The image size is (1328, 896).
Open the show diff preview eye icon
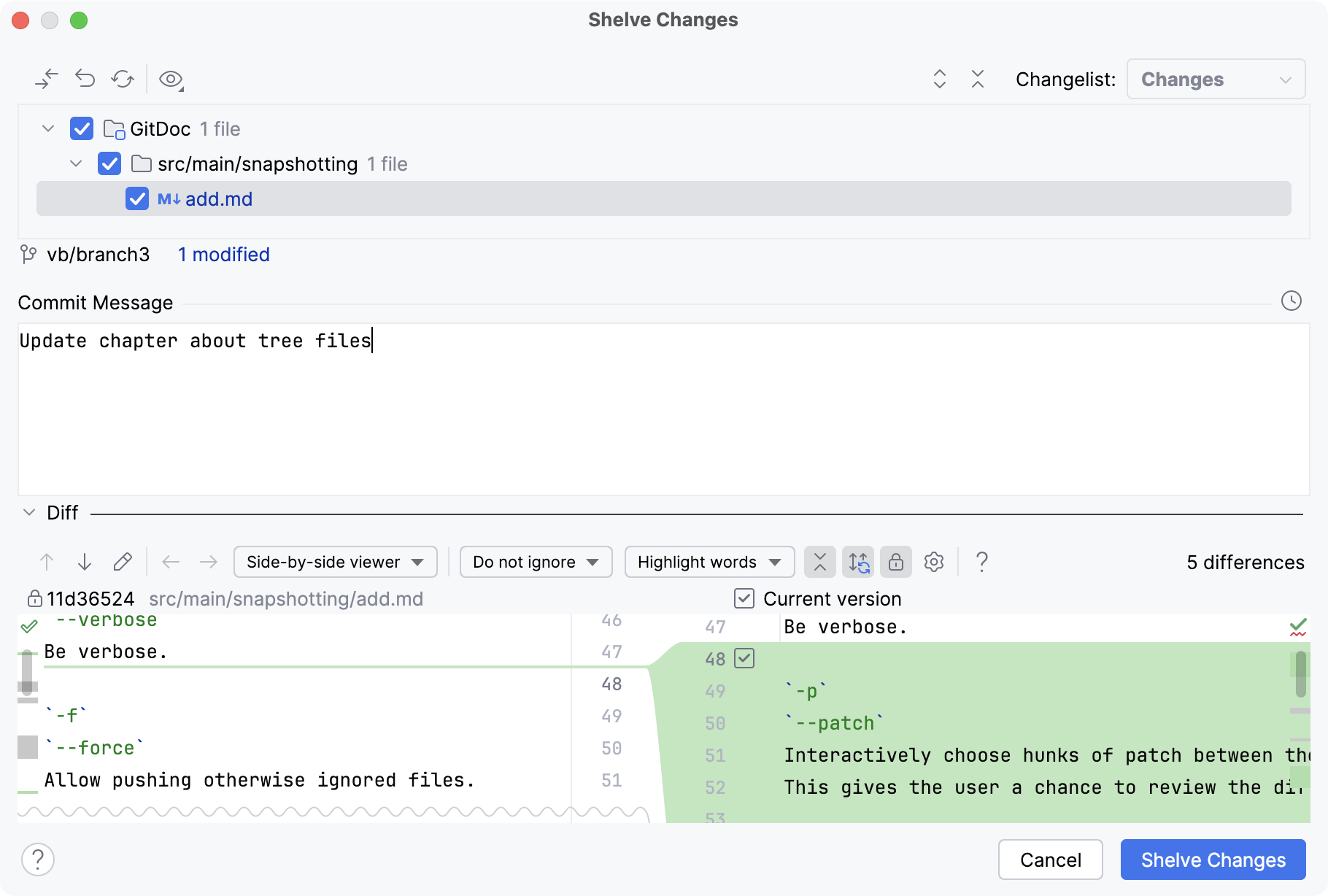click(171, 79)
